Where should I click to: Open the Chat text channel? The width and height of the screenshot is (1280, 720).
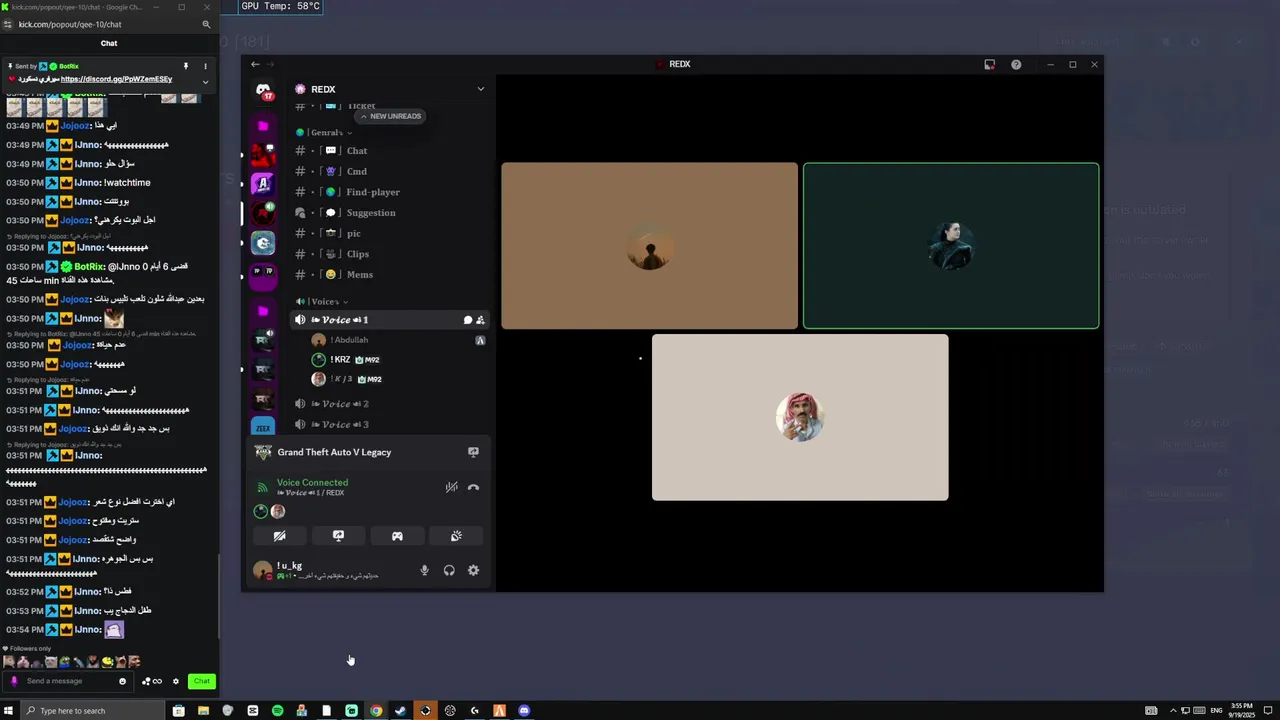[390, 151]
